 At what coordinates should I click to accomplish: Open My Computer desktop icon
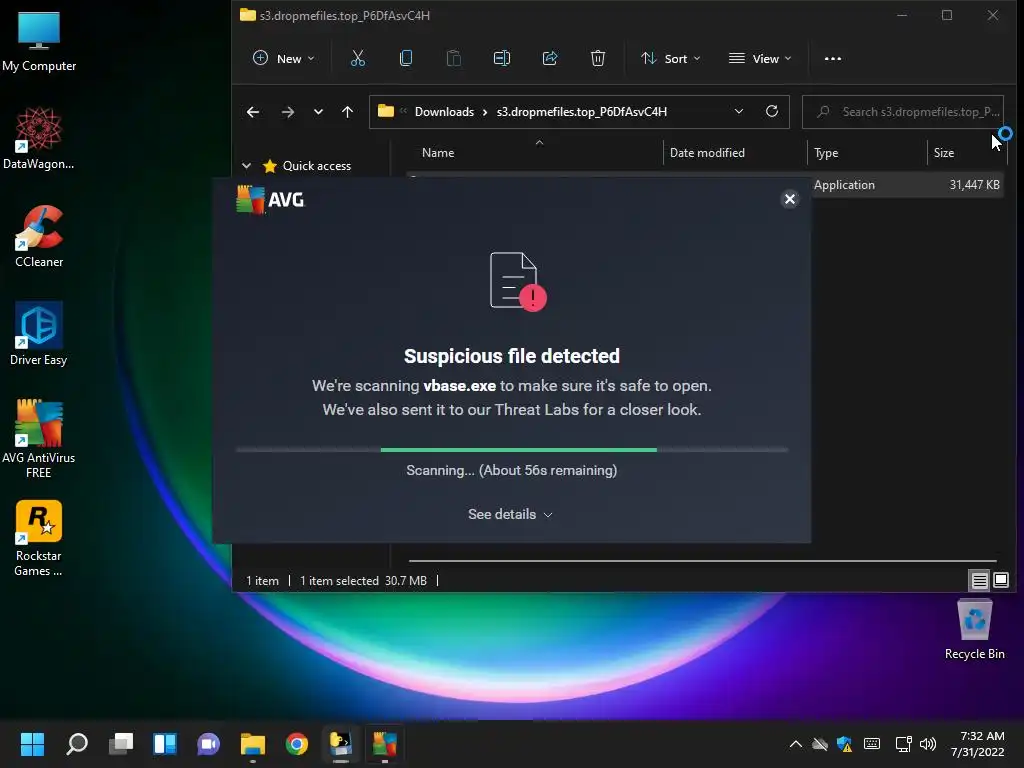pos(39,42)
